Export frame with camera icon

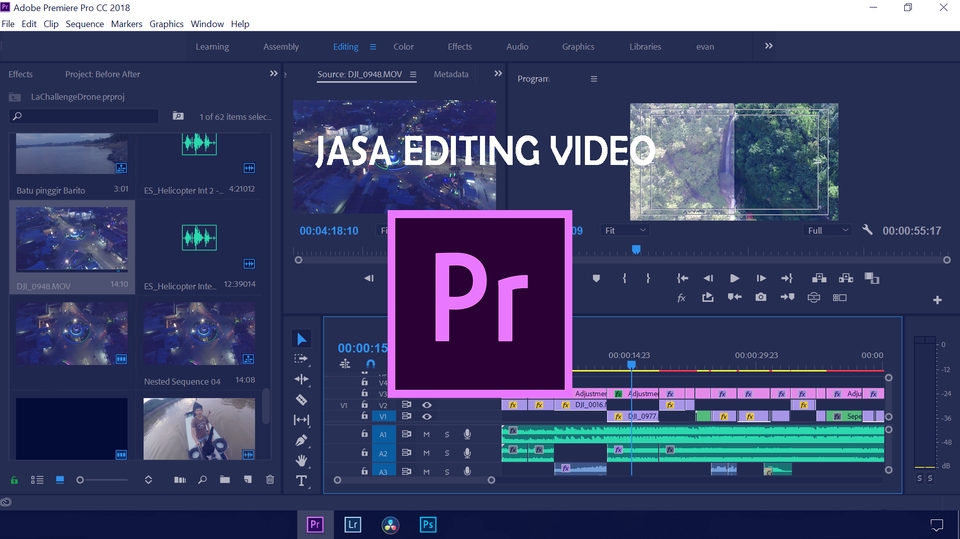(760, 297)
